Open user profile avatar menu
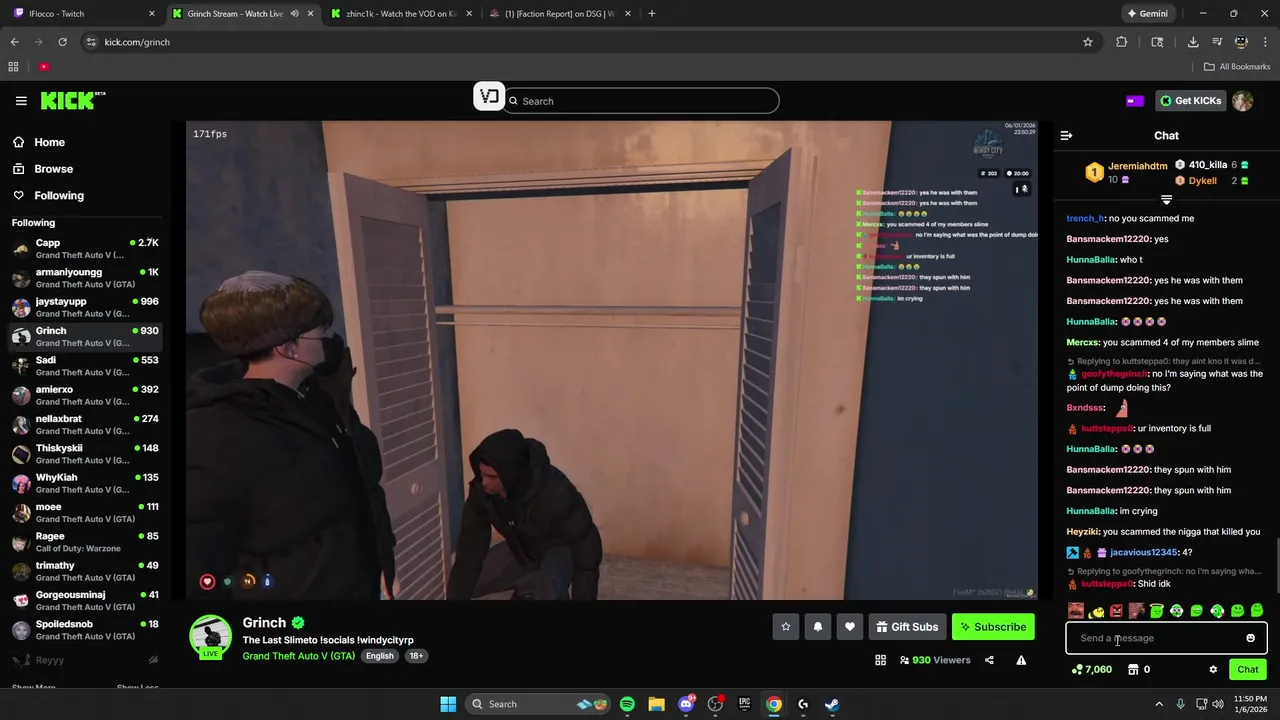The height and width of the screenshot is (720, 1280). 1243,101
